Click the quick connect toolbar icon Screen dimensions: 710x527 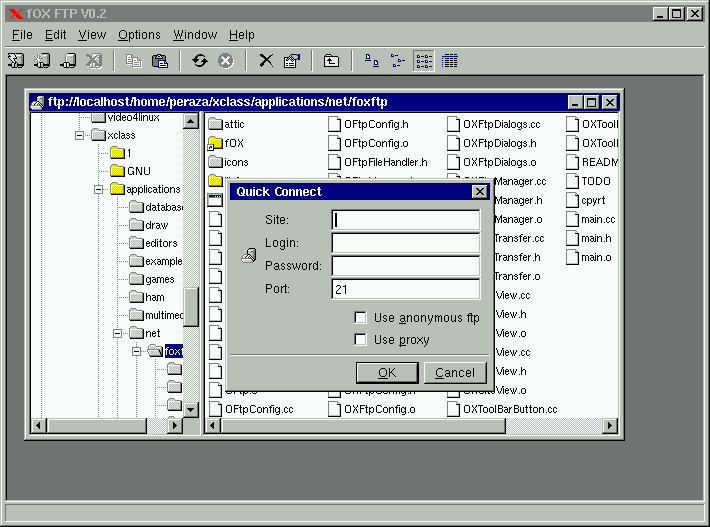point(42,61)
